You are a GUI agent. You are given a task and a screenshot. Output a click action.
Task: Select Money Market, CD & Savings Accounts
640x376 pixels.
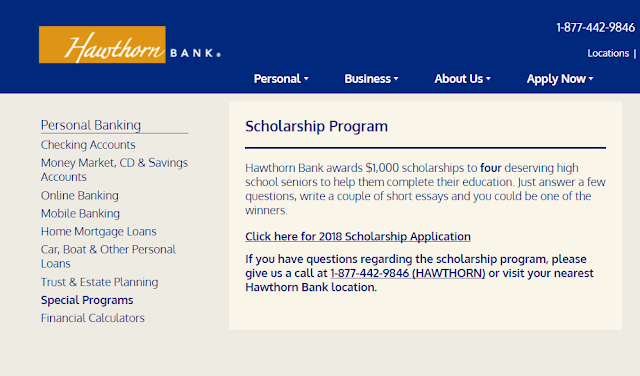pyautogui.click(x=114, y=170)
